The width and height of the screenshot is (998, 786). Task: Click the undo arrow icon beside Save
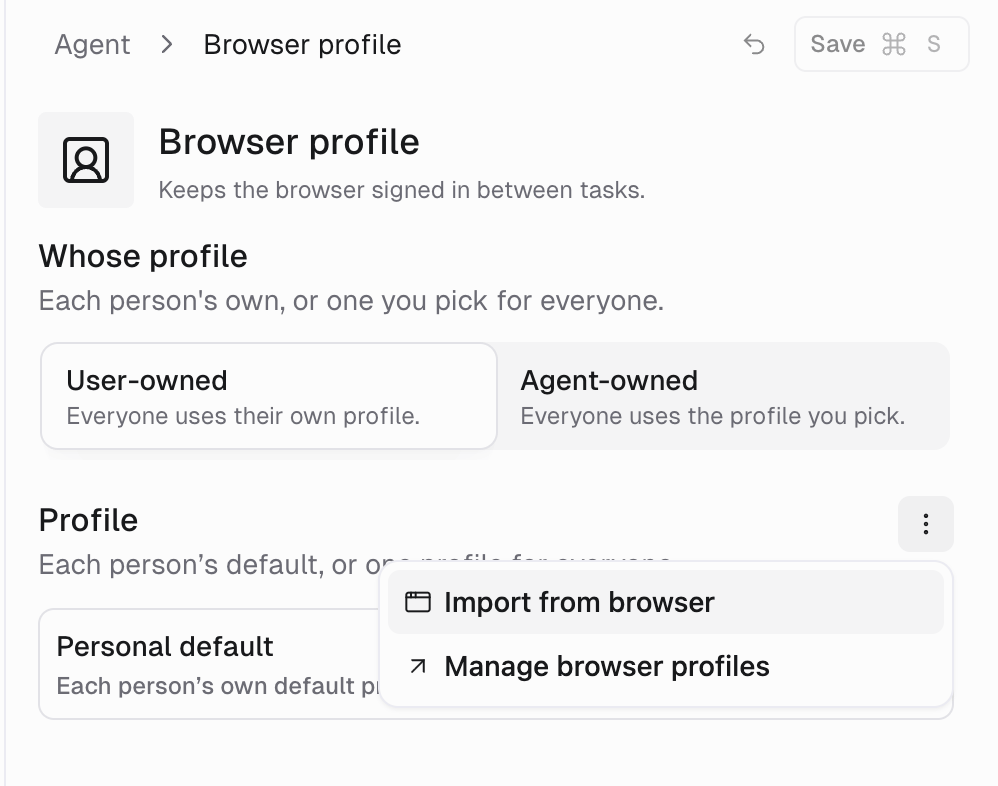pyautogui.click(x=754, y=45)
